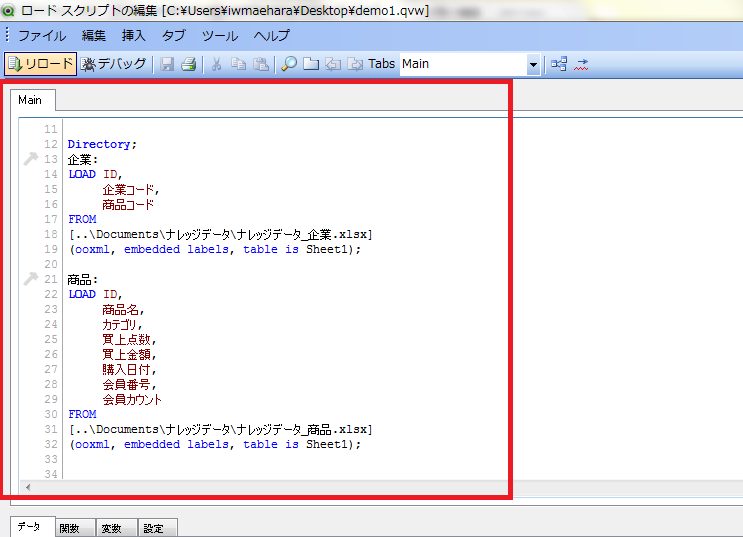
Task: Click the ナレッジデータ_商品.xlsx file path
Action: 221,429
